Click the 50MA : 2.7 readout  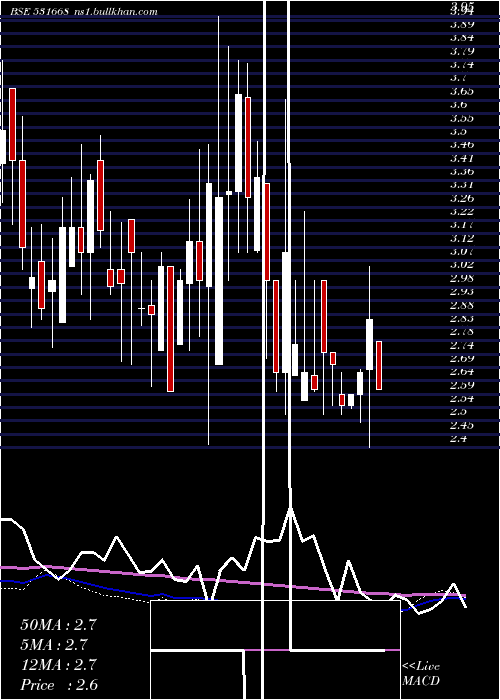coord(58,625)
